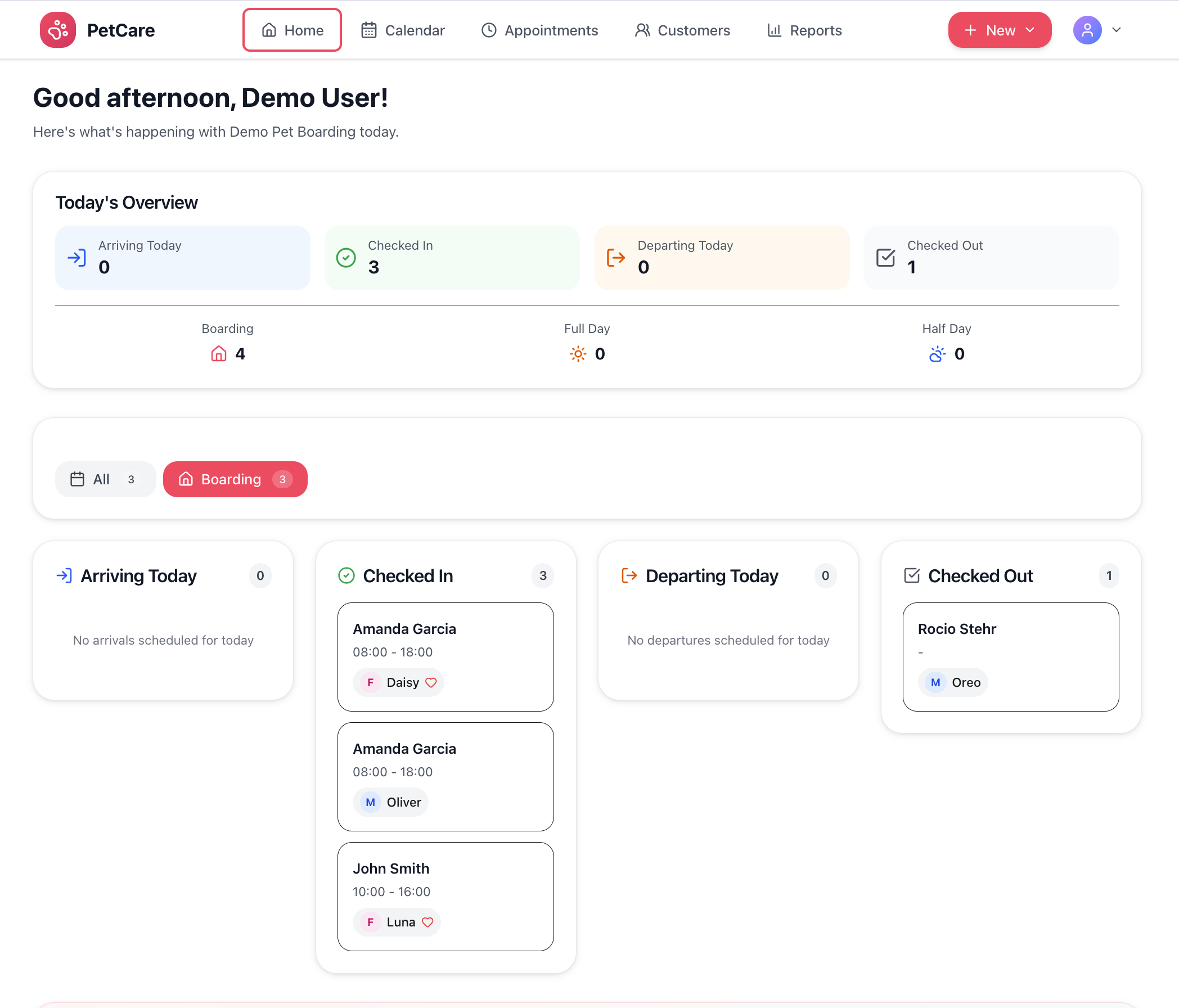Click the Customers people icon
Image resolution: width=1179 pixels, height=1008 pixels.
[x=643, y=30]
